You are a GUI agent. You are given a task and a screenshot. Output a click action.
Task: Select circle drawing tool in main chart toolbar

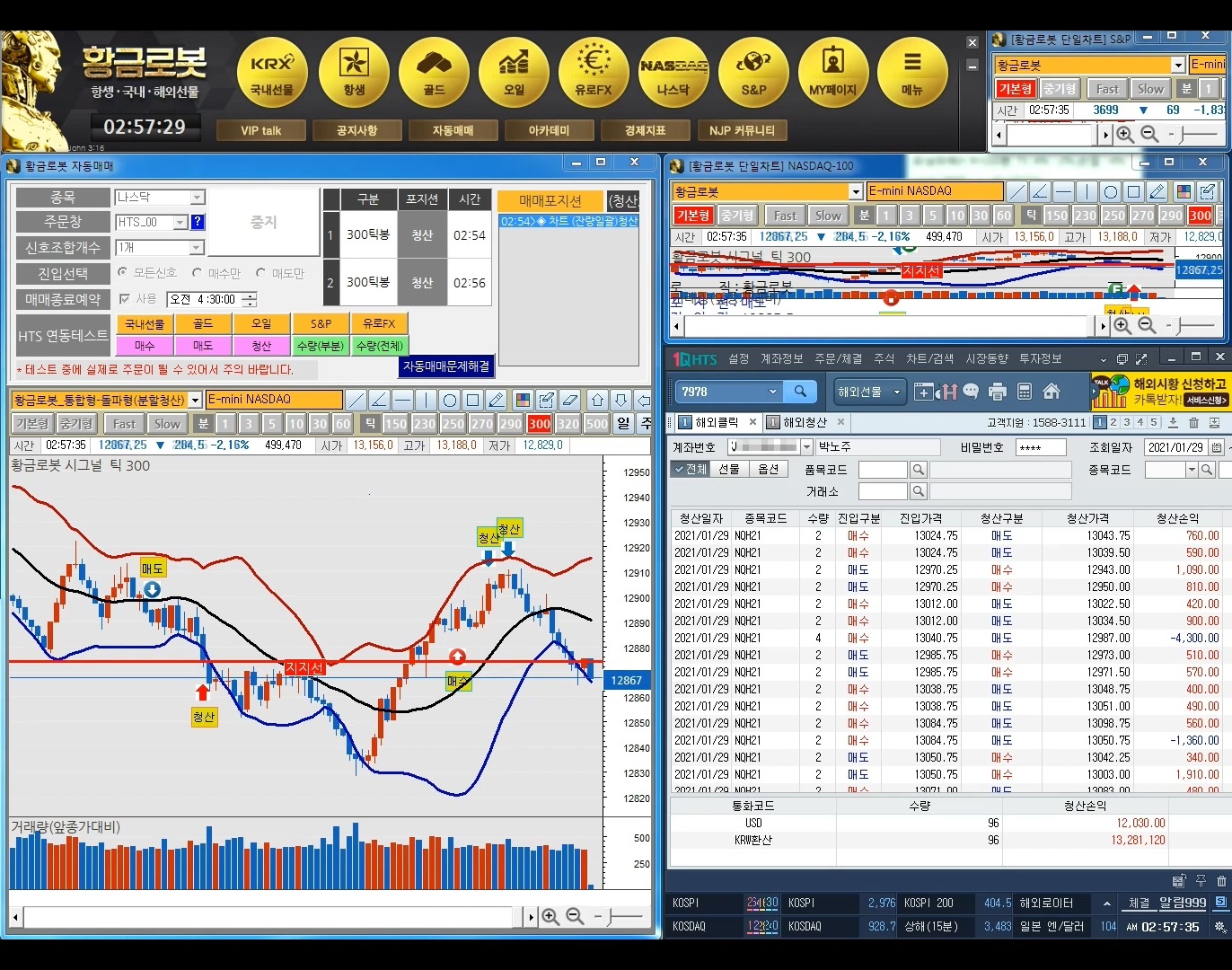(450, 400)
